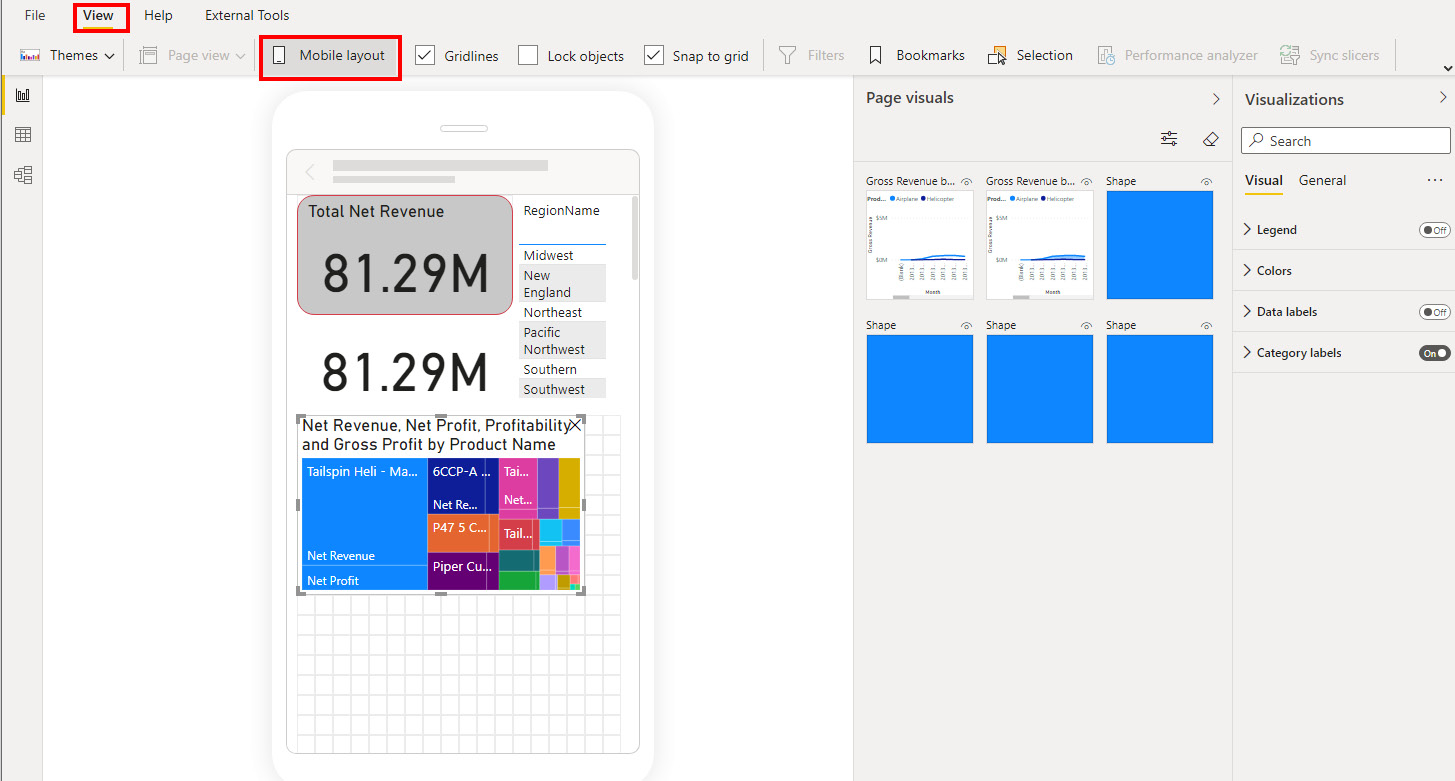Click the Mobile layout button
The width and height of the screenshot is (1455, 781).
[331, 56]
